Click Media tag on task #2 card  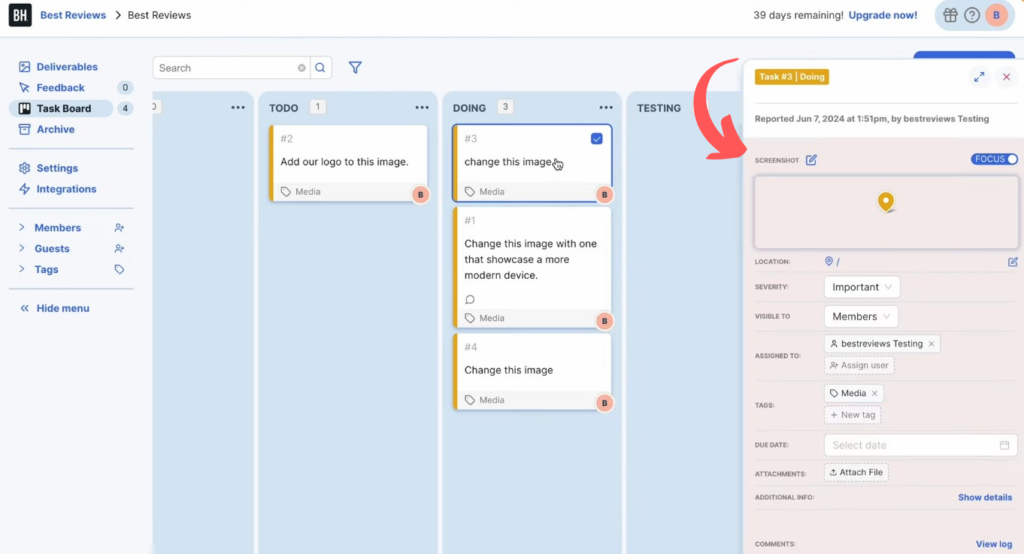point(300,192)
